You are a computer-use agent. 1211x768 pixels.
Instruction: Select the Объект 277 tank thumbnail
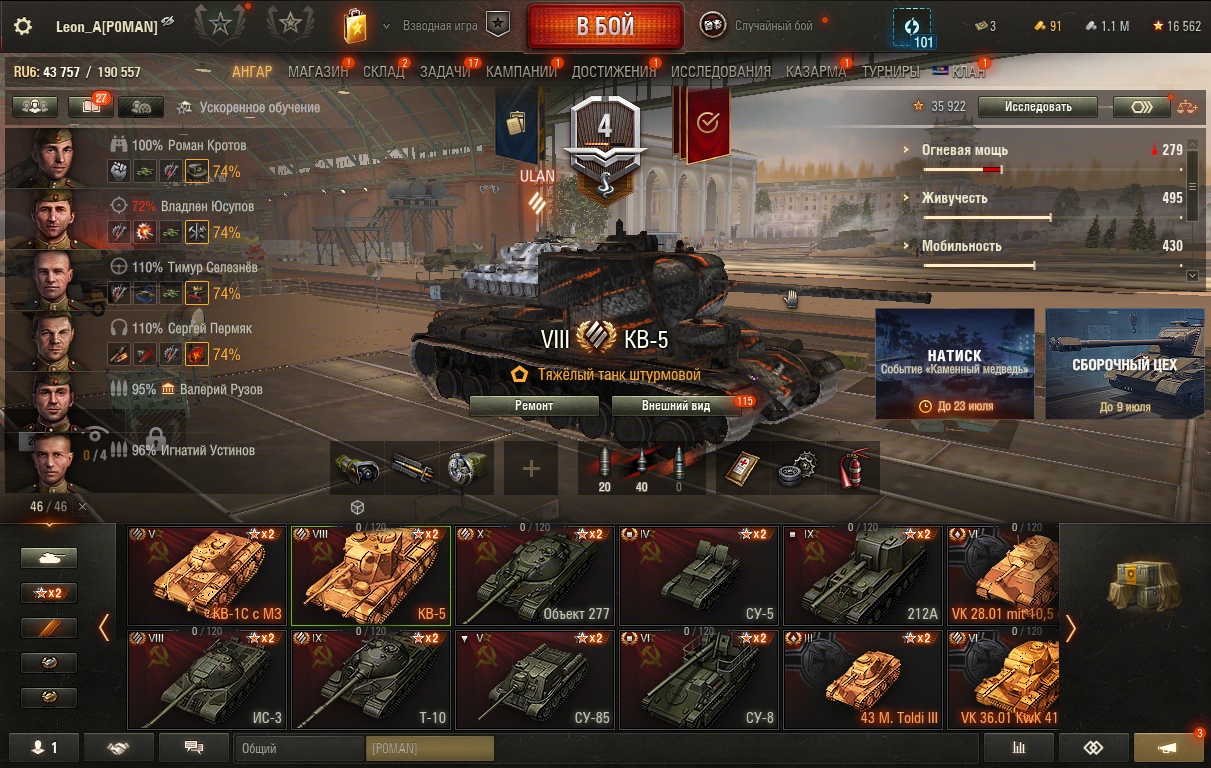tap(535, 576)
